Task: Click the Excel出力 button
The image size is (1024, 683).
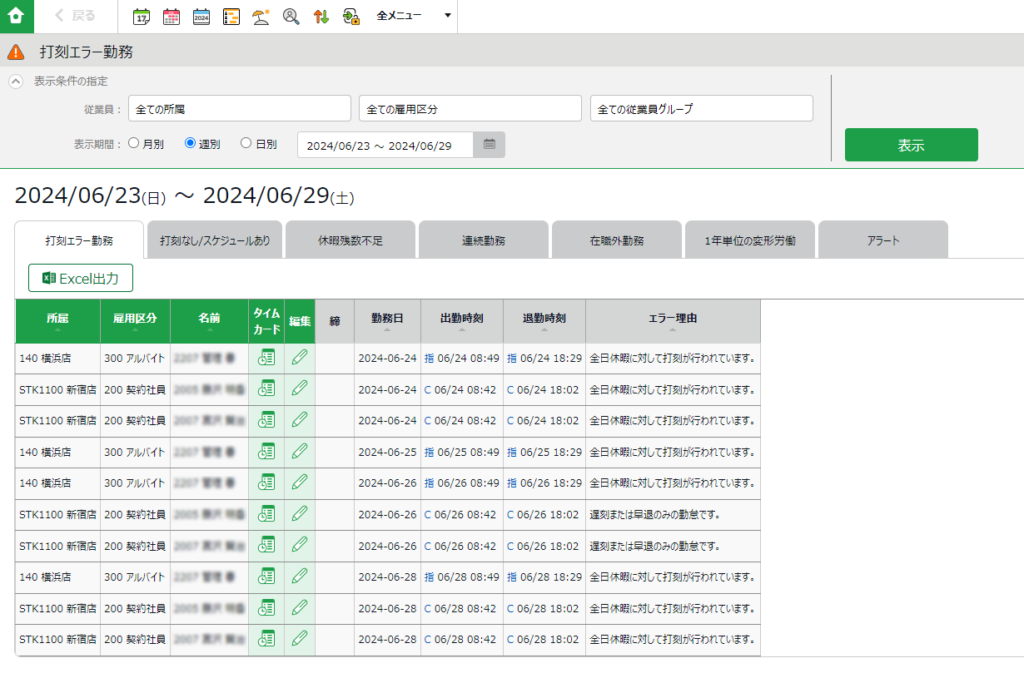Action: pyautogui.click(x=81, y=278)
